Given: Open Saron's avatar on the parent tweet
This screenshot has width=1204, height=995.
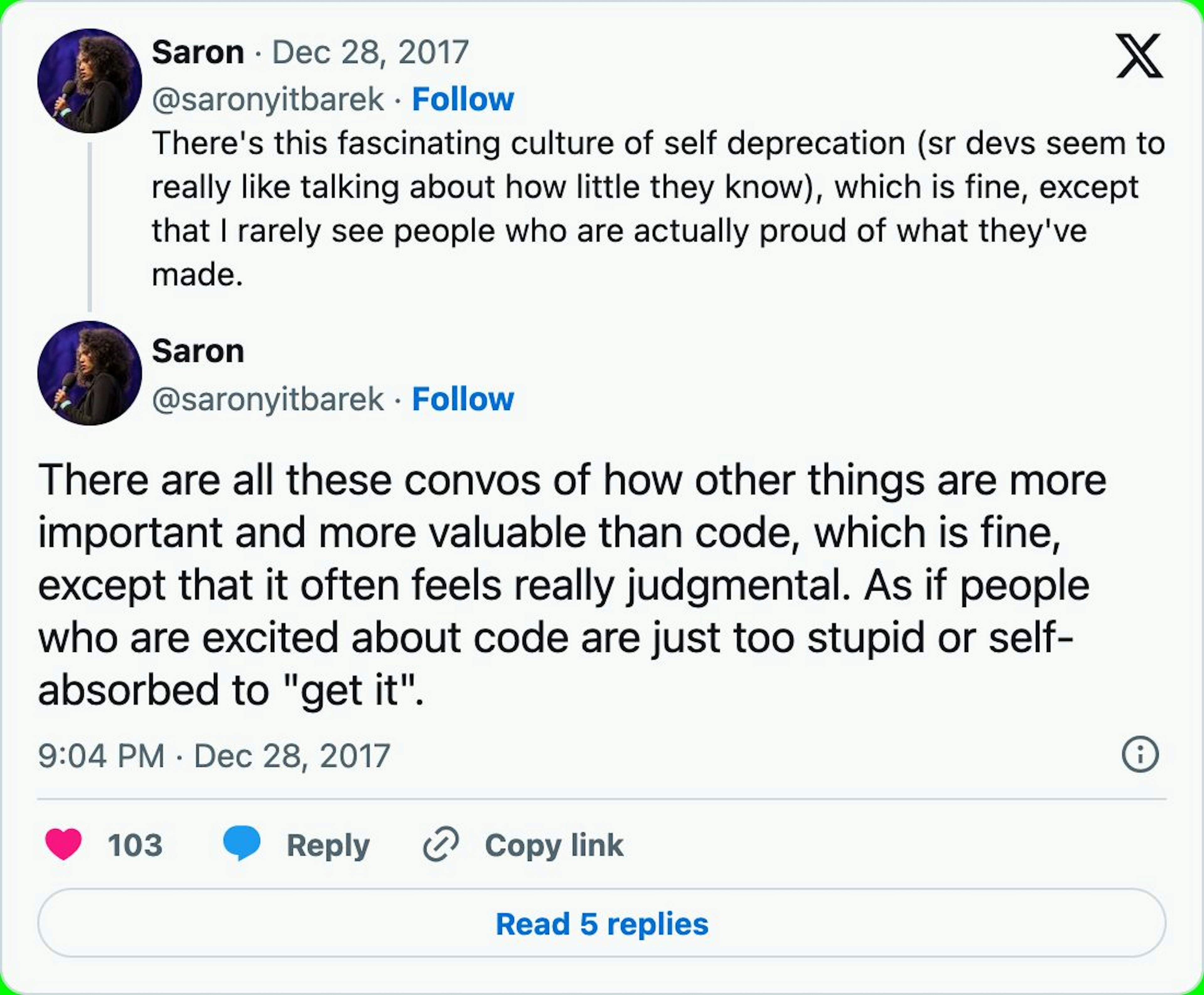Looking at the screenshot, I should pos(89,81).
